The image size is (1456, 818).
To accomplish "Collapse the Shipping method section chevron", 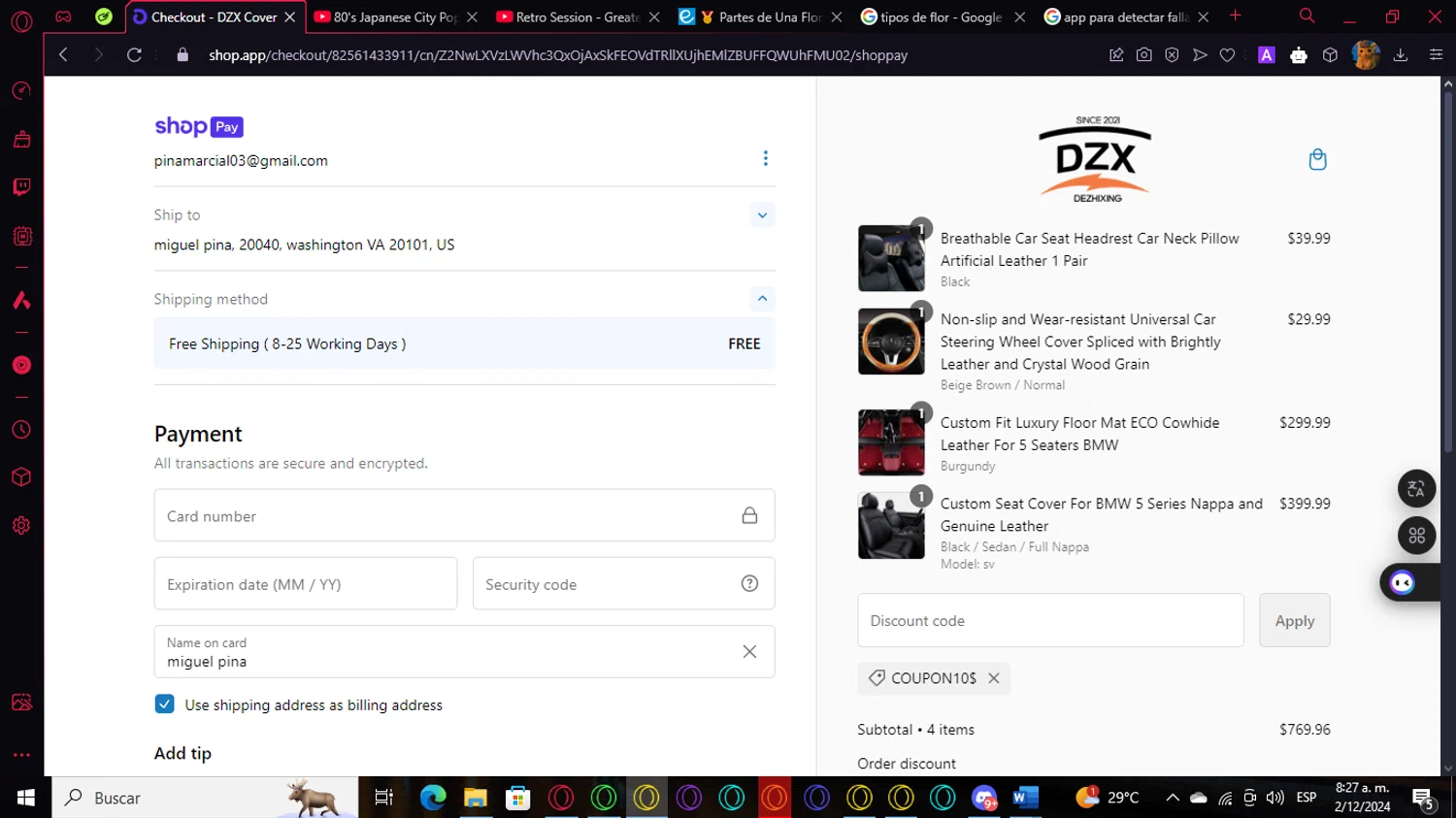I will (x=762, y=298).
